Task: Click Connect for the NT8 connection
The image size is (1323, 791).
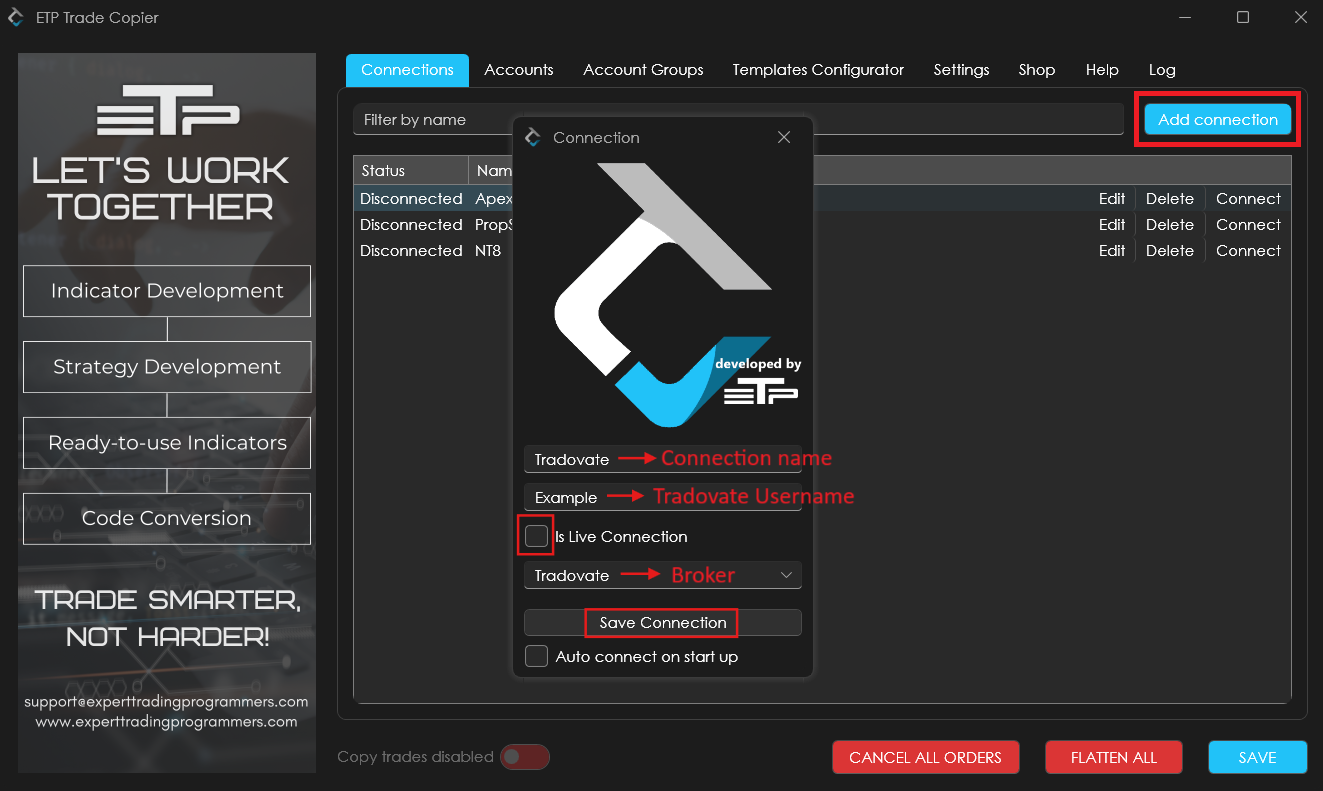Action: point(1247,251)
